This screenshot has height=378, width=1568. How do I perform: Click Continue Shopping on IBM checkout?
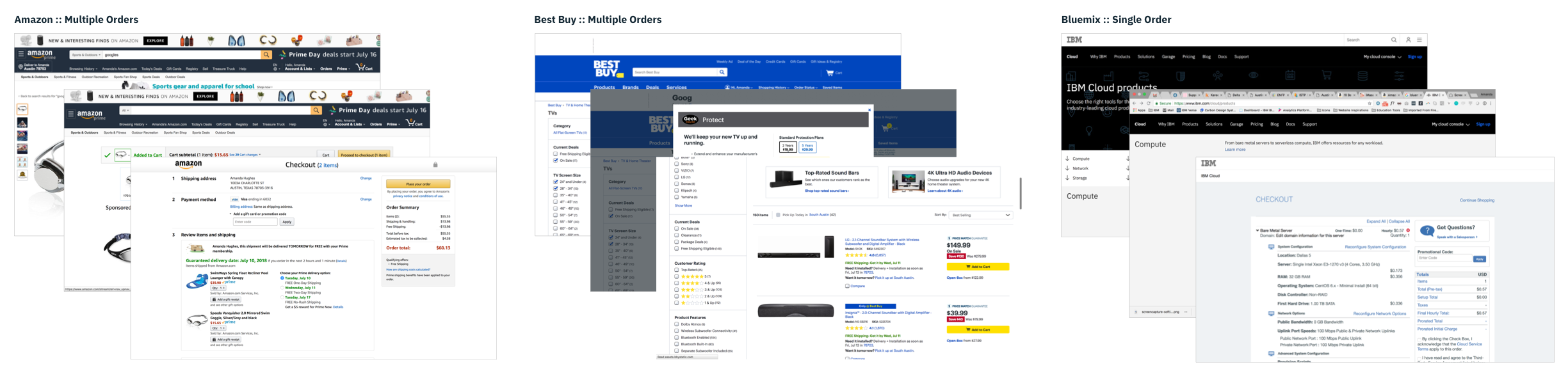pyautogui.click(x=1477, y=200)
